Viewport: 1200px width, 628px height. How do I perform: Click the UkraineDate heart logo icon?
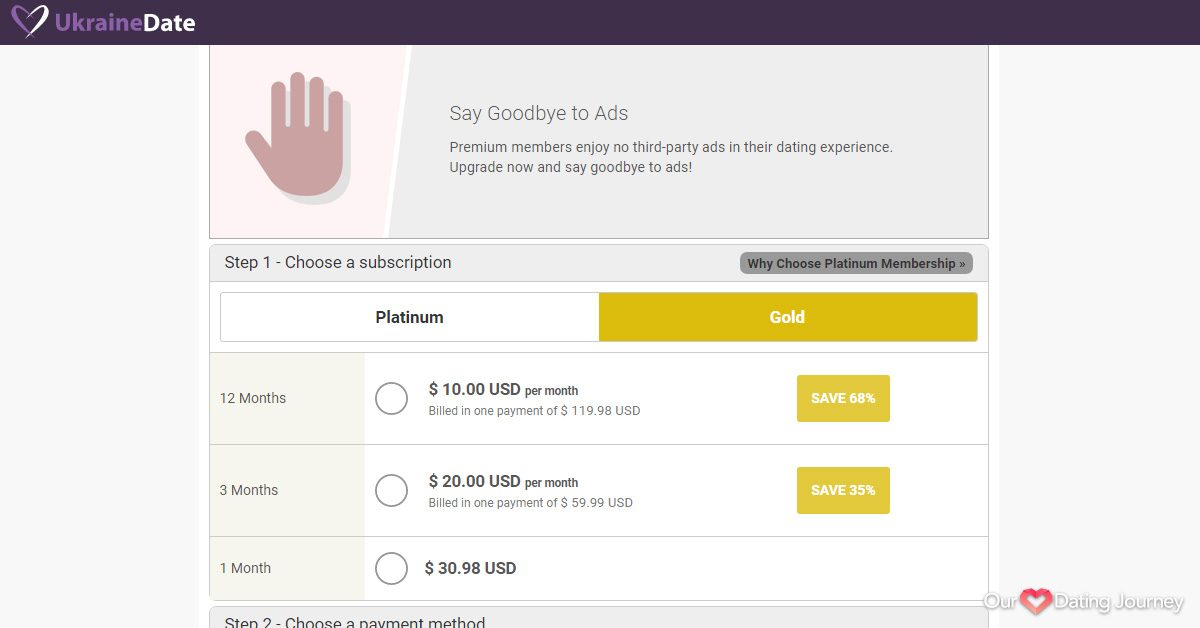pos(29,21)
